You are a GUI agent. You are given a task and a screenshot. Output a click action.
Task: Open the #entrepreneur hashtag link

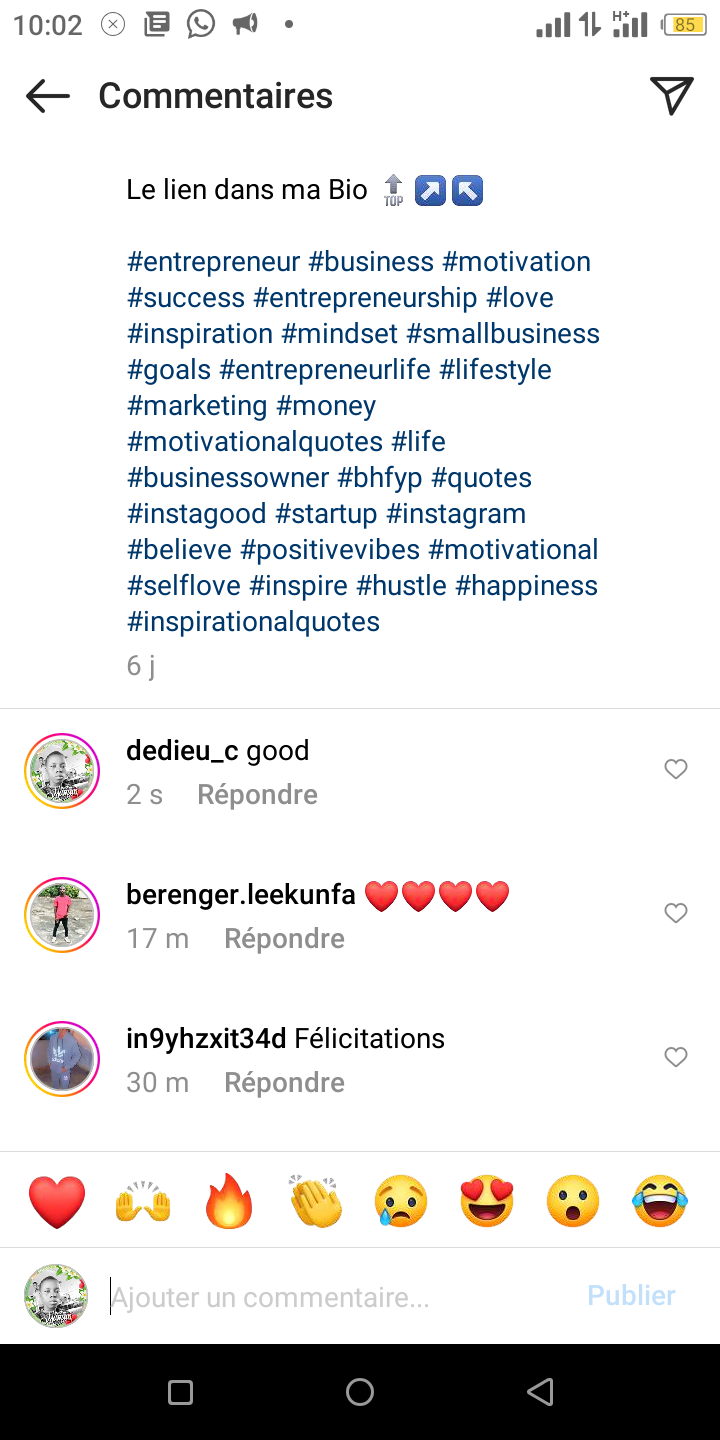(x=214, y=262)
